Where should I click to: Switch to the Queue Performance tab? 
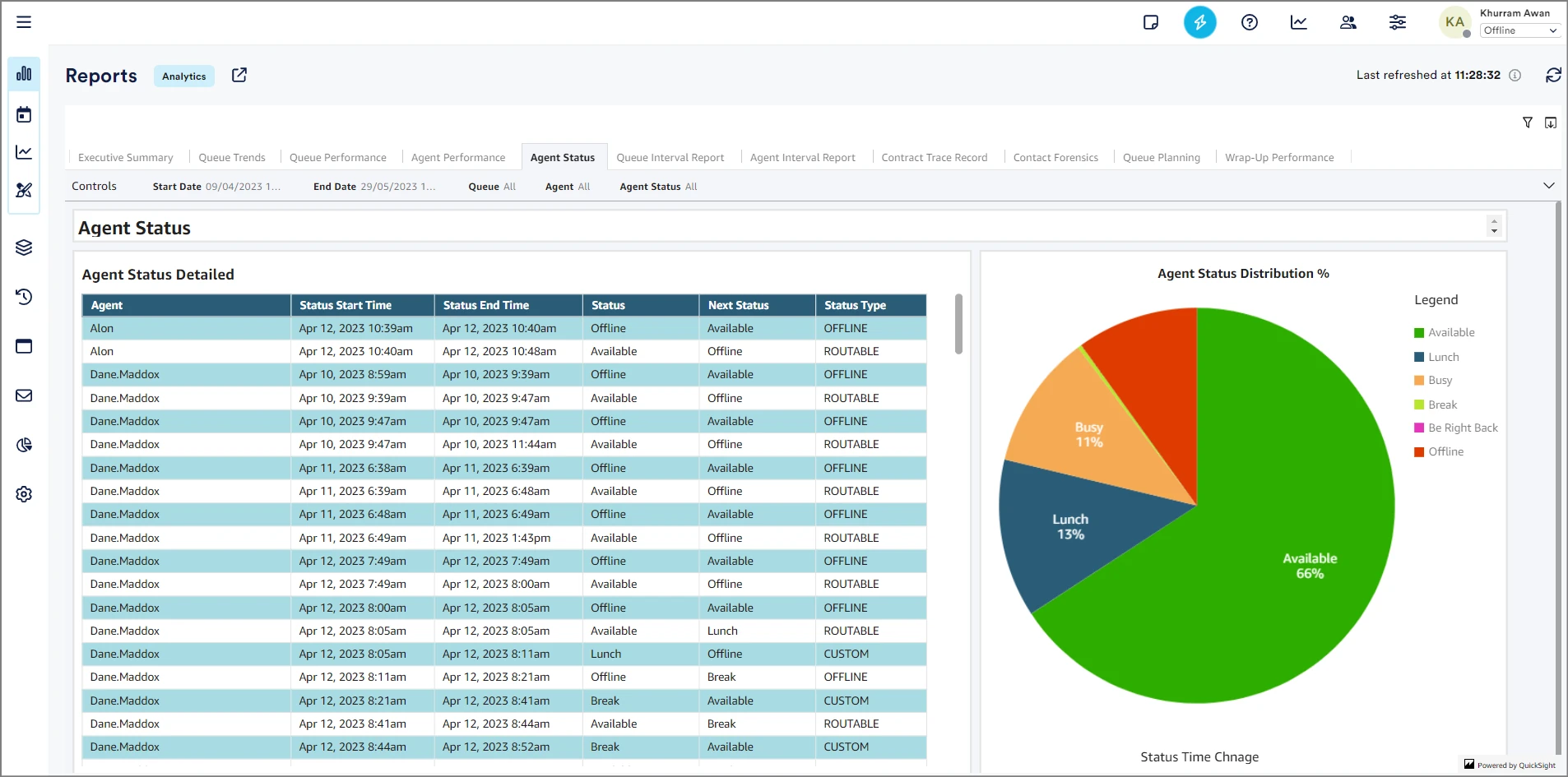[337, 158]
